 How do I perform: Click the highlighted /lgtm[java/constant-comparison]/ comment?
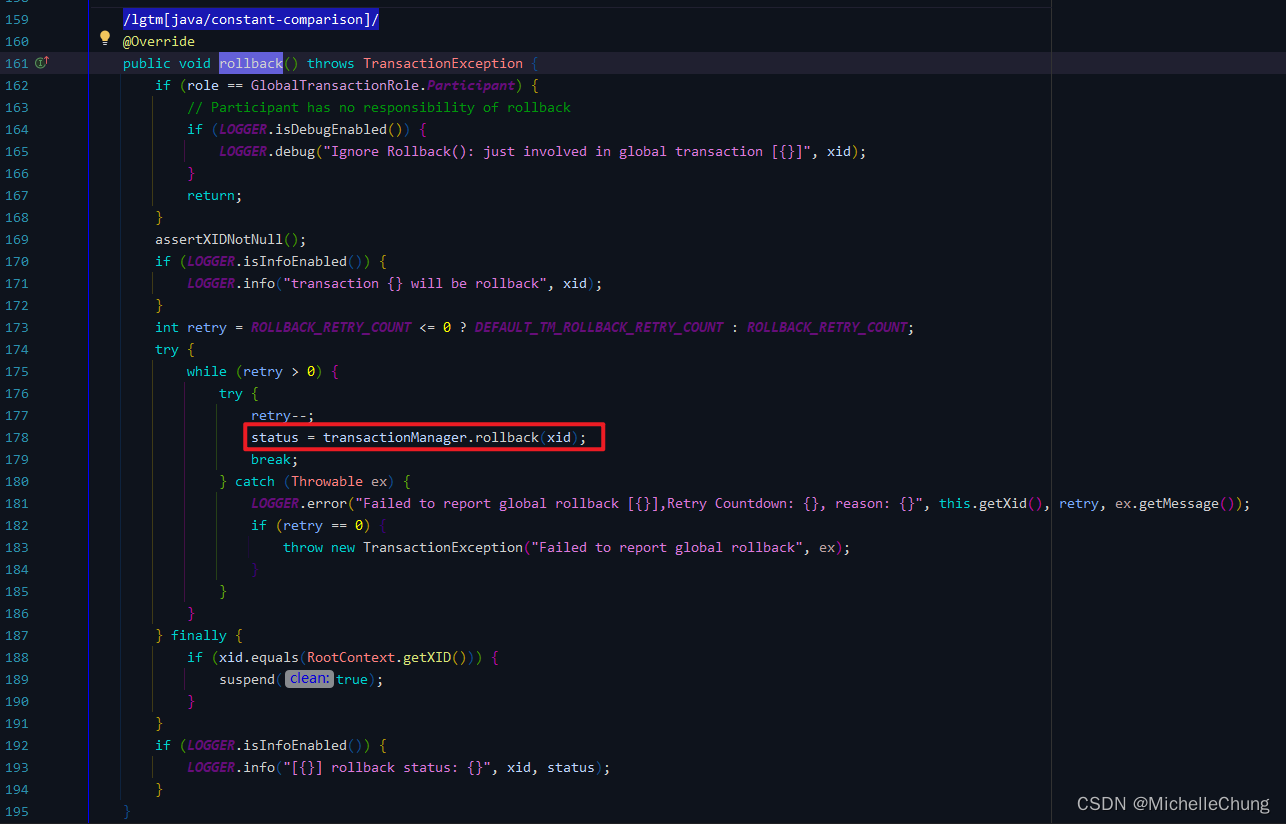point(251,19)
